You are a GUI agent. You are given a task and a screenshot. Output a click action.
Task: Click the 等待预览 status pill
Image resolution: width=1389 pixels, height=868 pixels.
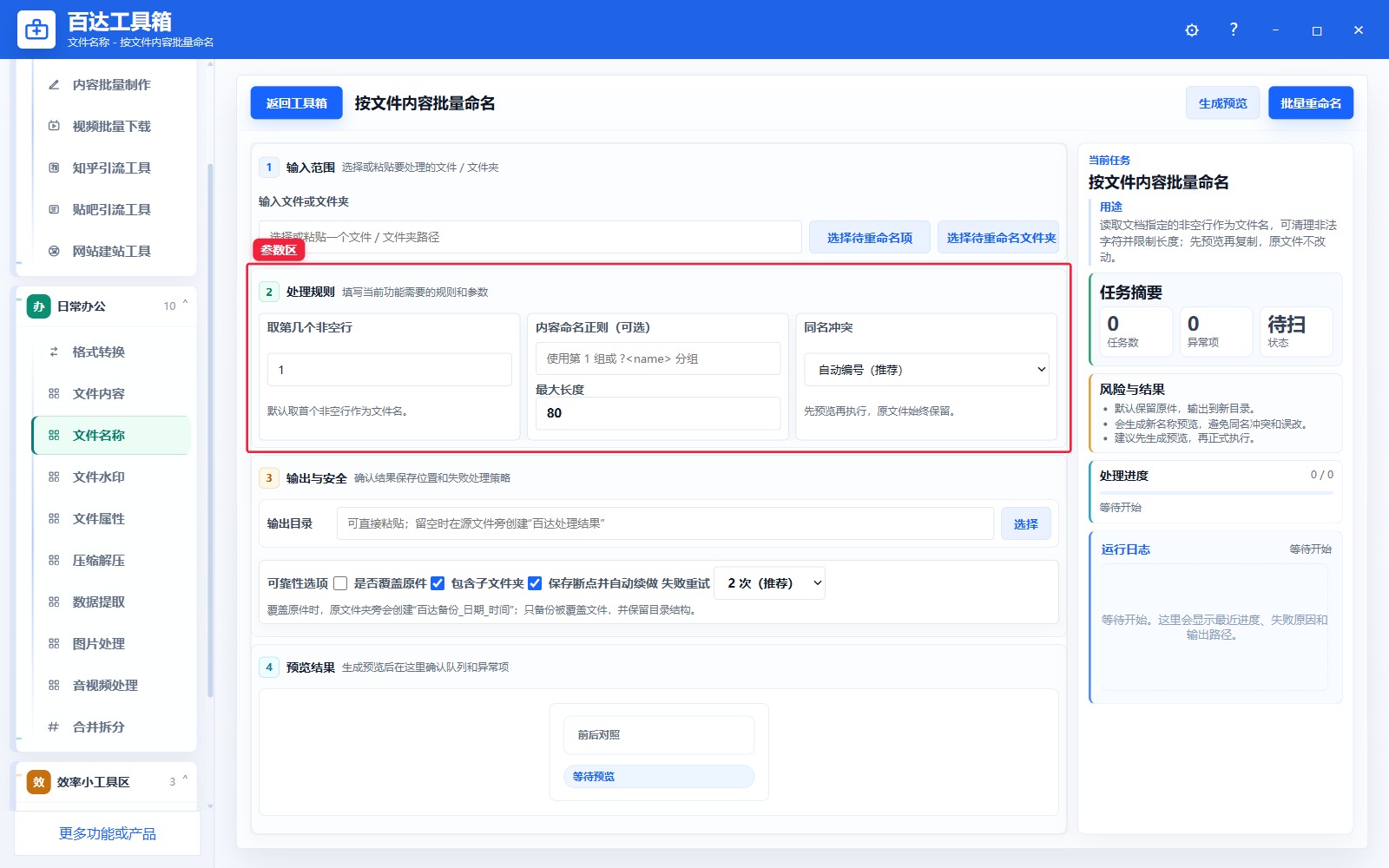[659, 776]
